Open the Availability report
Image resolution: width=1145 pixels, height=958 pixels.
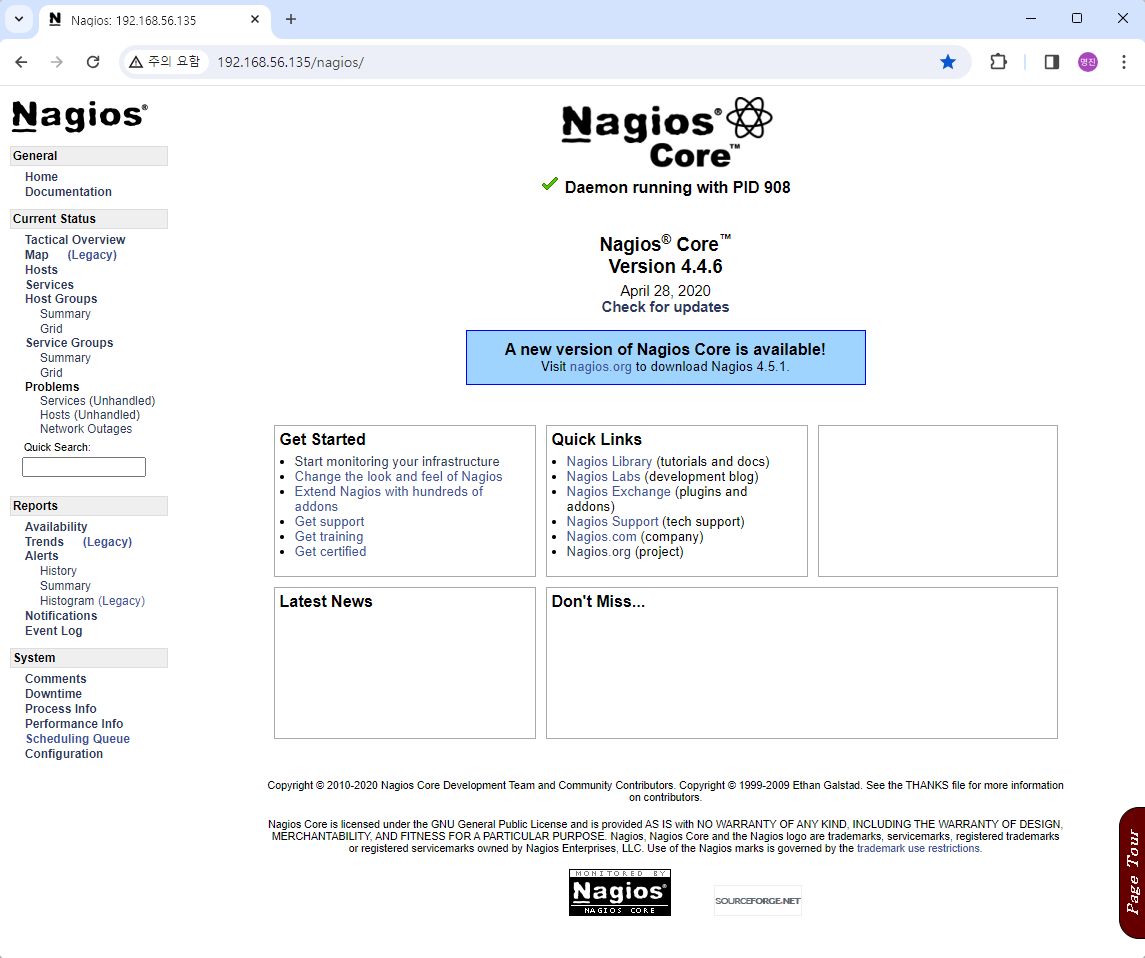pyautogui.click(x=55, y=526)
